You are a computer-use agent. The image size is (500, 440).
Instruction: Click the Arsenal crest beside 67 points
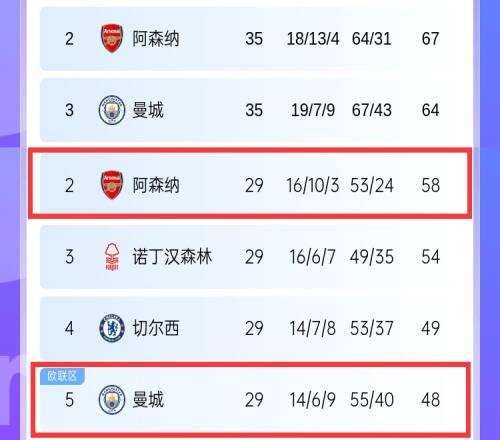coord(112,38)
